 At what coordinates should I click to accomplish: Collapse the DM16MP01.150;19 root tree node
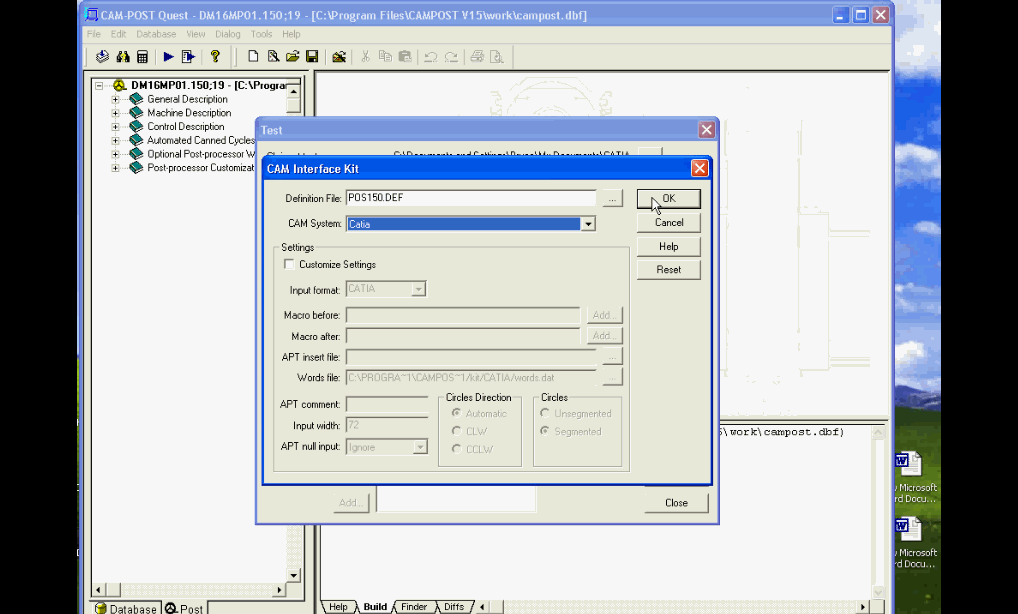pyautogui.click(x=99, y=85)
